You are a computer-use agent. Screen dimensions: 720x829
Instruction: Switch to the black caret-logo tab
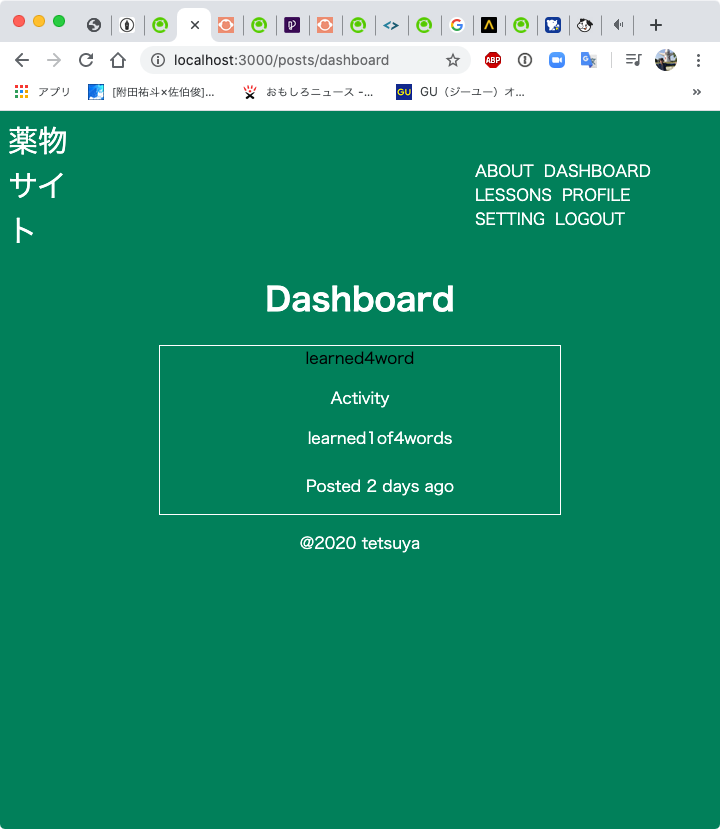click(489, 25)
